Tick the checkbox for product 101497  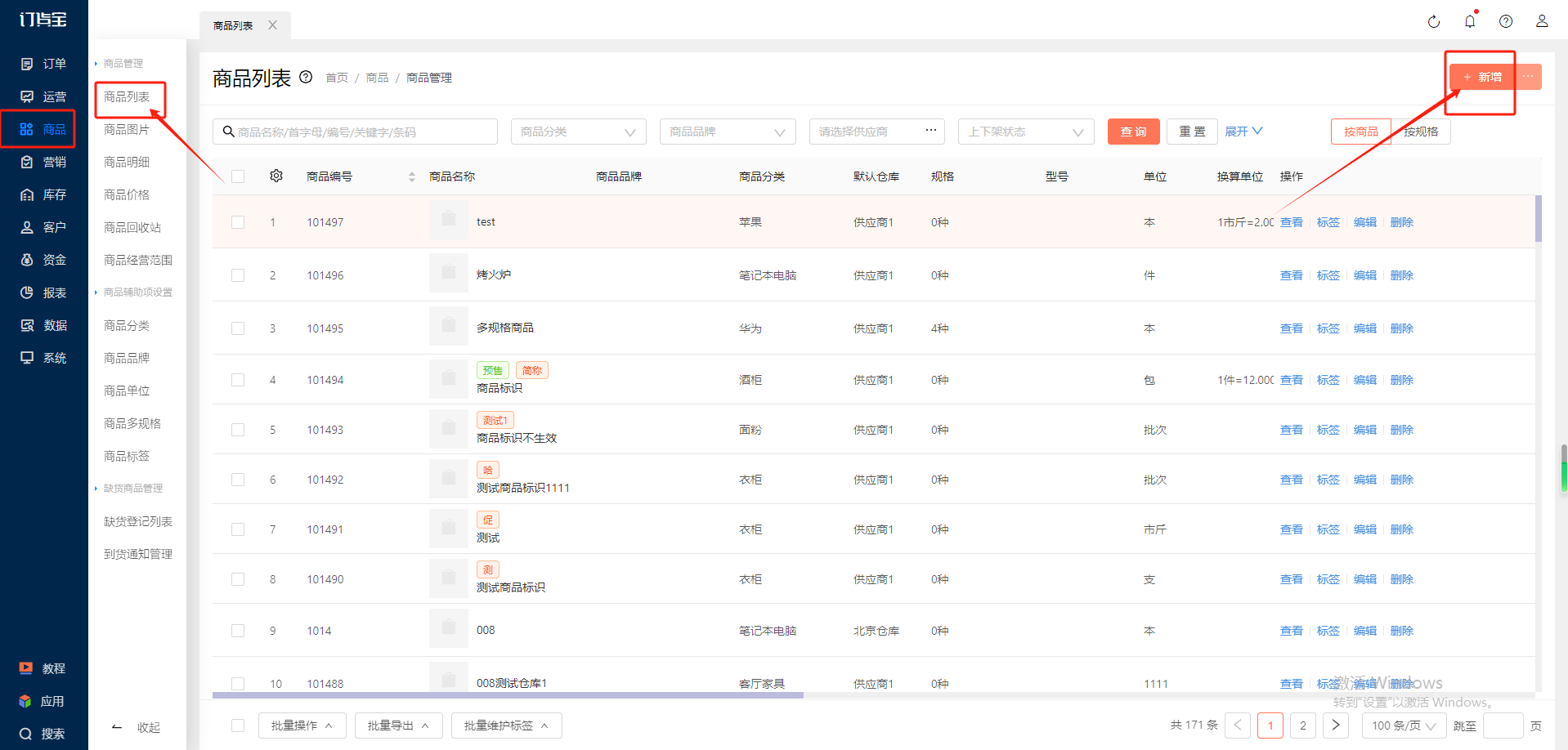(x=238, y=222)
